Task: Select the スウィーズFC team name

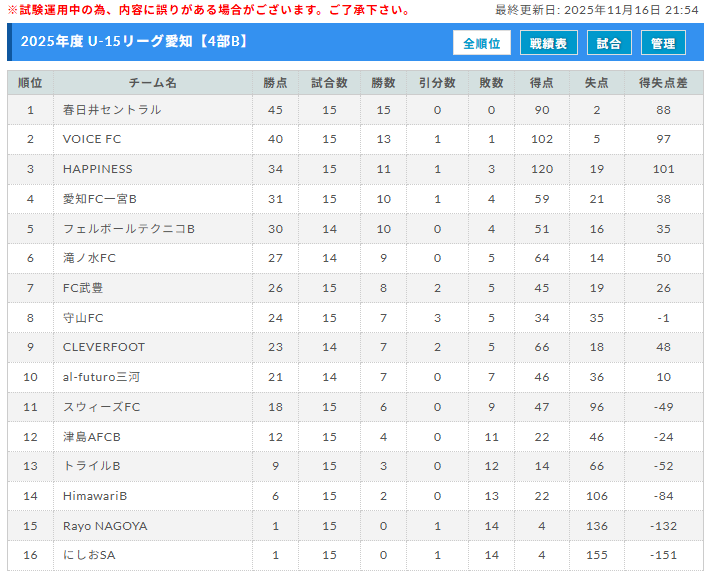Action: (101, 407)
